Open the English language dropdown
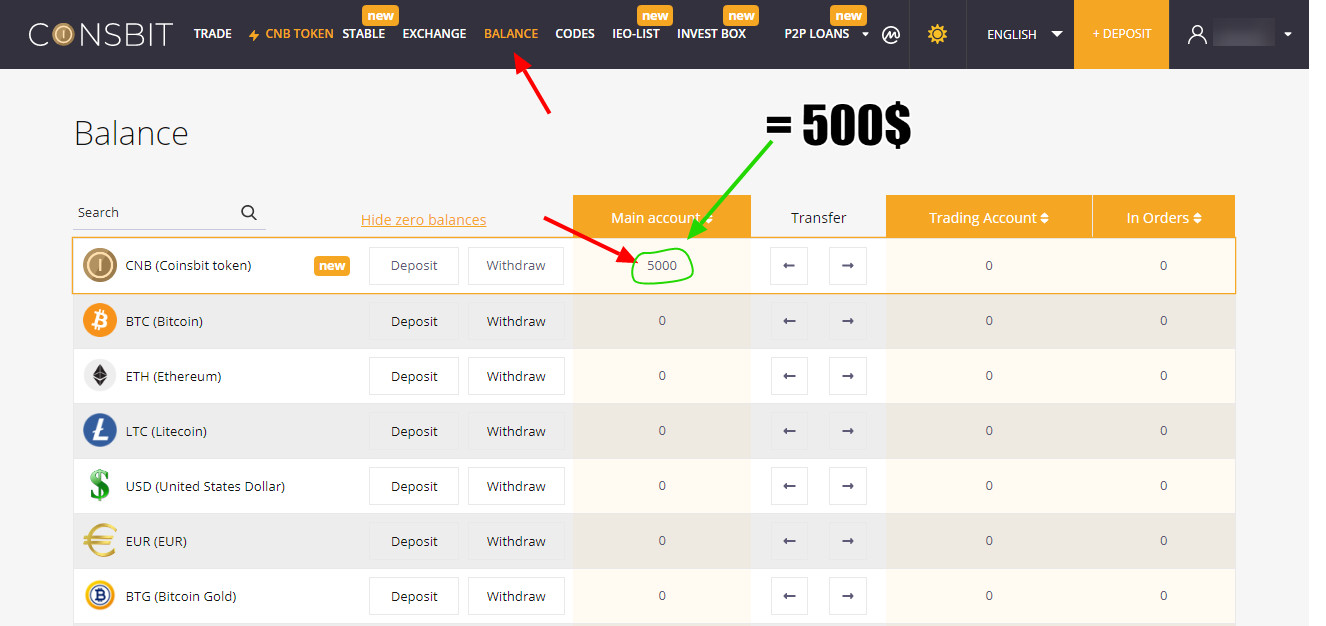This screenshot has height=626, width=1326. click(1024, 34)
